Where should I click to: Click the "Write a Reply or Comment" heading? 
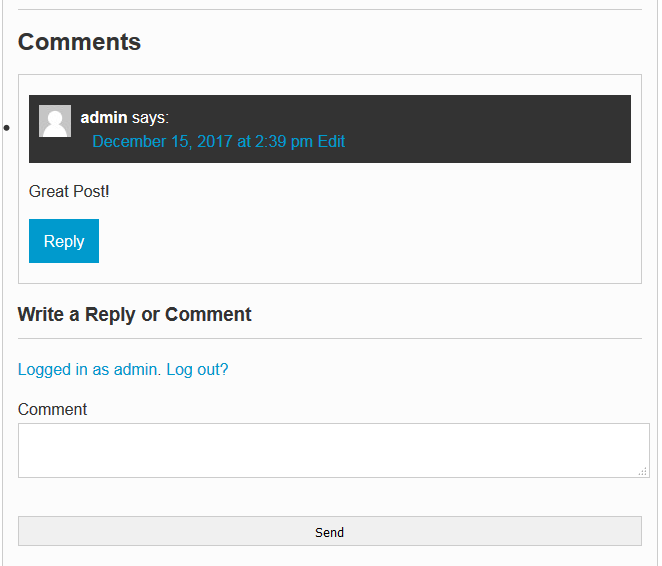click(134, 314)
